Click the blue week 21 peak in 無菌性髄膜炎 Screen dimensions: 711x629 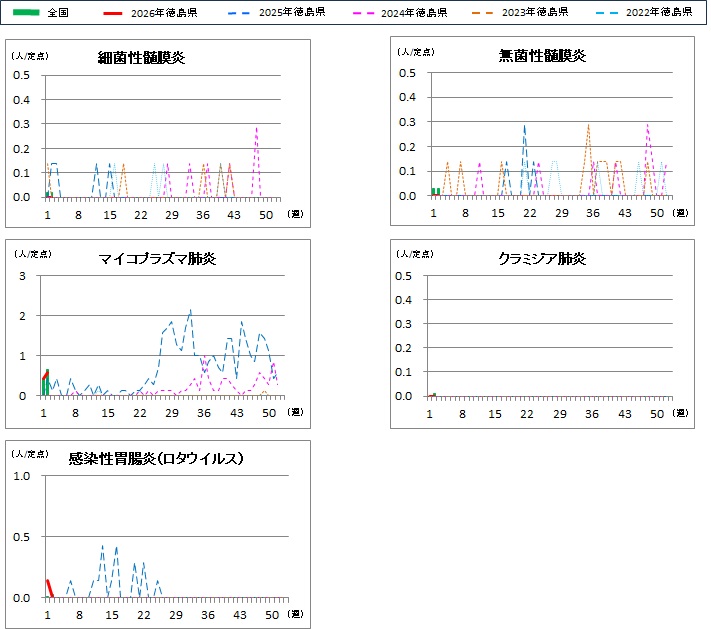(x=524, y=126)
